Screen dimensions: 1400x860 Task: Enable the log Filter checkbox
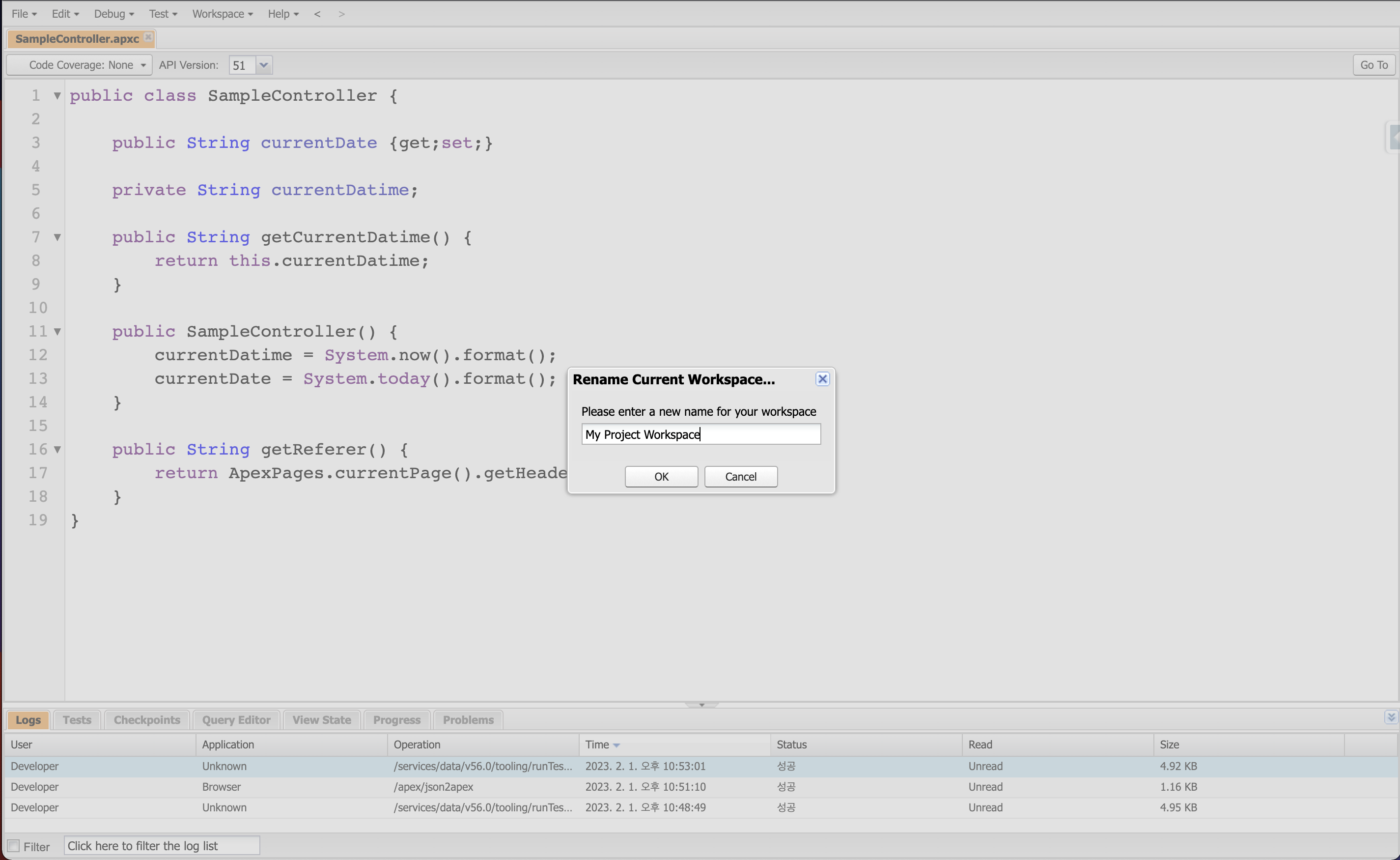(x=14, y=846)
